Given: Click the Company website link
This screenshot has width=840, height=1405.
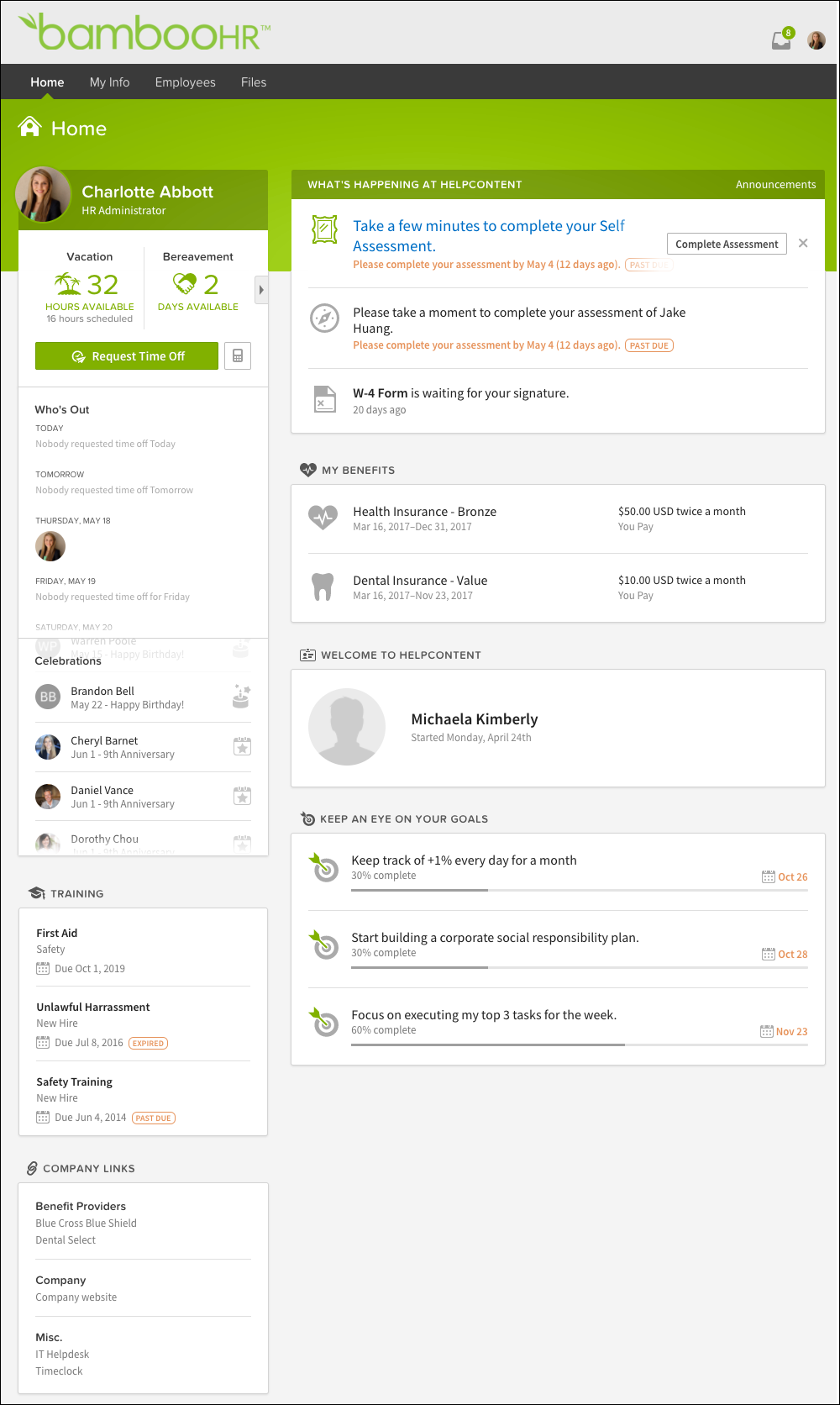Looking at the screenshot, I should (76, 1297).
